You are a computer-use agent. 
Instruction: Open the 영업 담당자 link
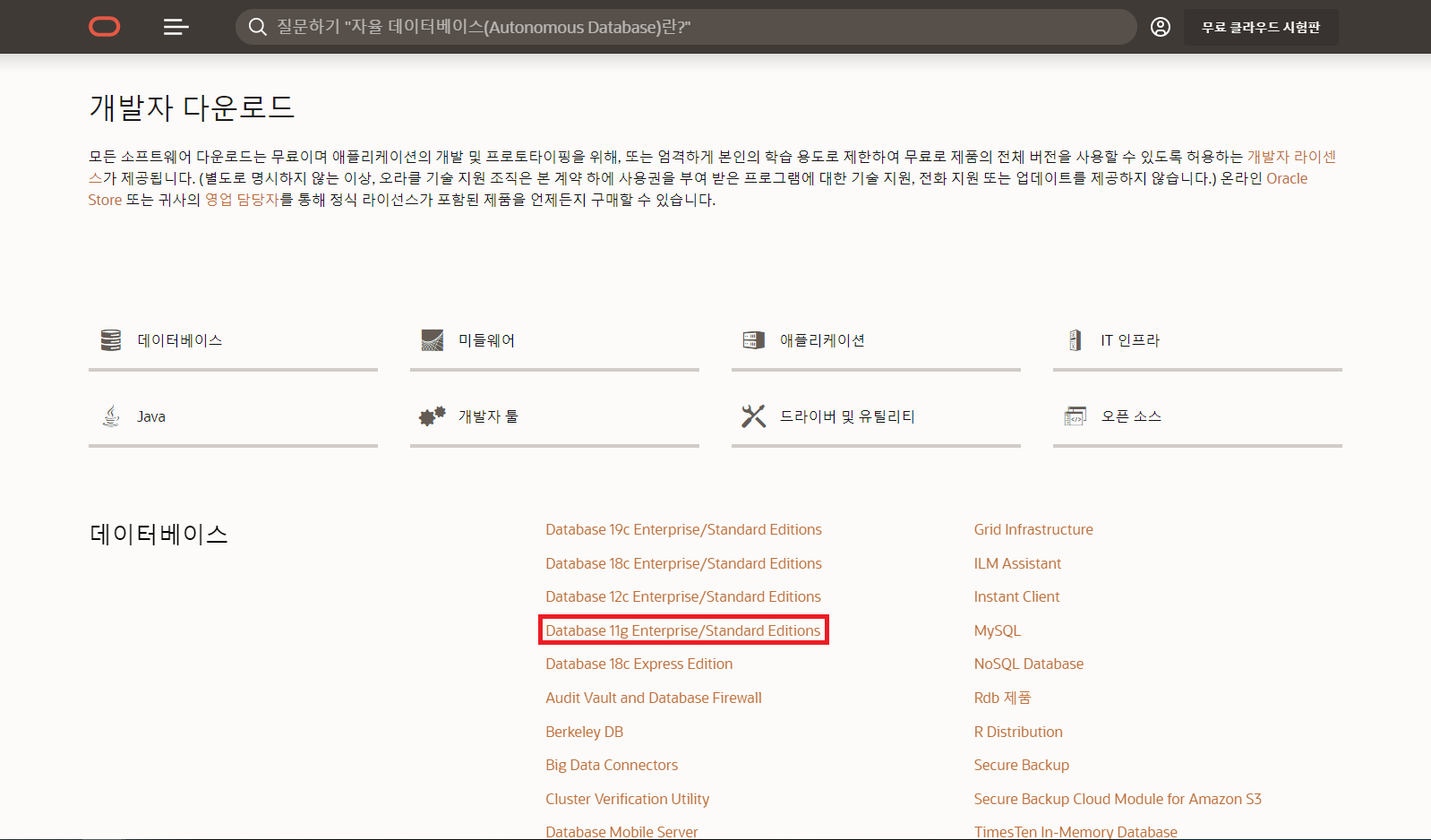(x=242, y=200)
